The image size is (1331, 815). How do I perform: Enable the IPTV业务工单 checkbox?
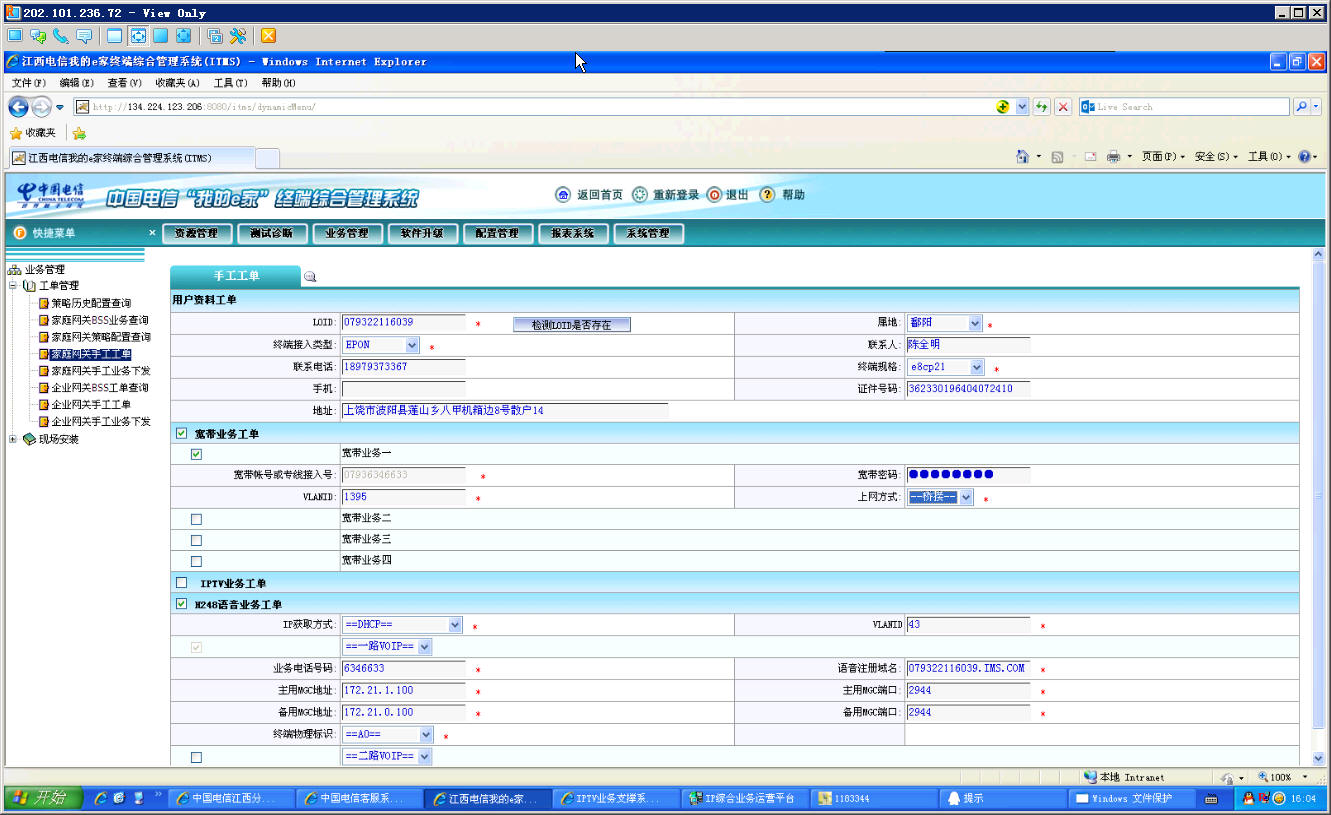click(181, 582)
